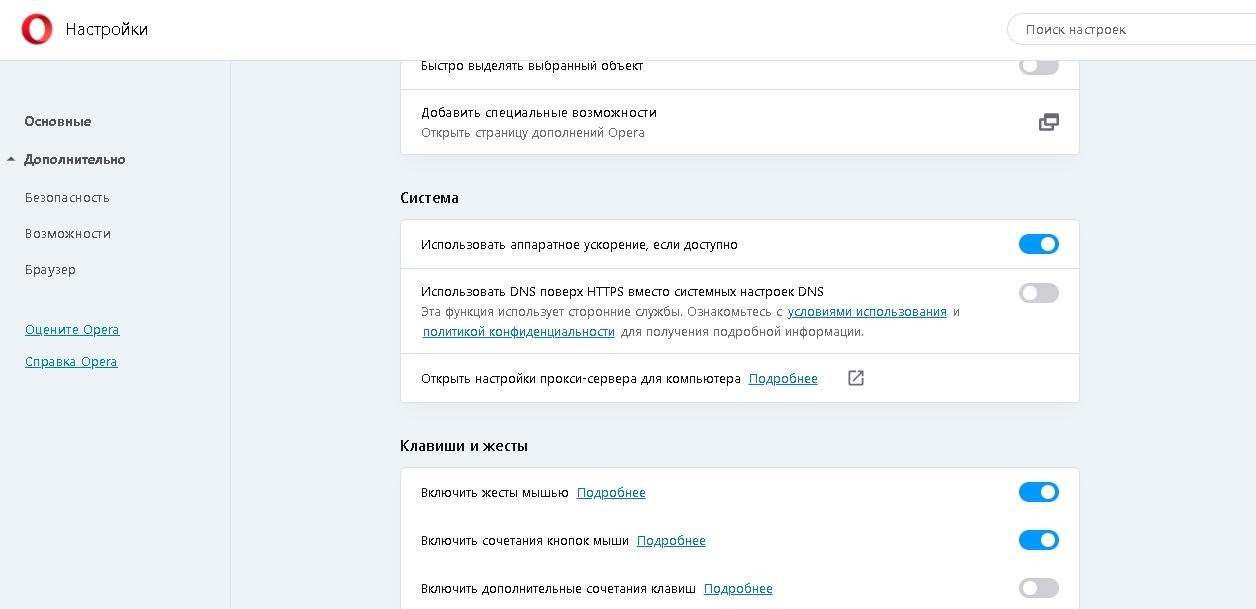The width and height of the screenshot is (1256, 609).
Task: Open Браузер settings section
Action: point(50,269)
